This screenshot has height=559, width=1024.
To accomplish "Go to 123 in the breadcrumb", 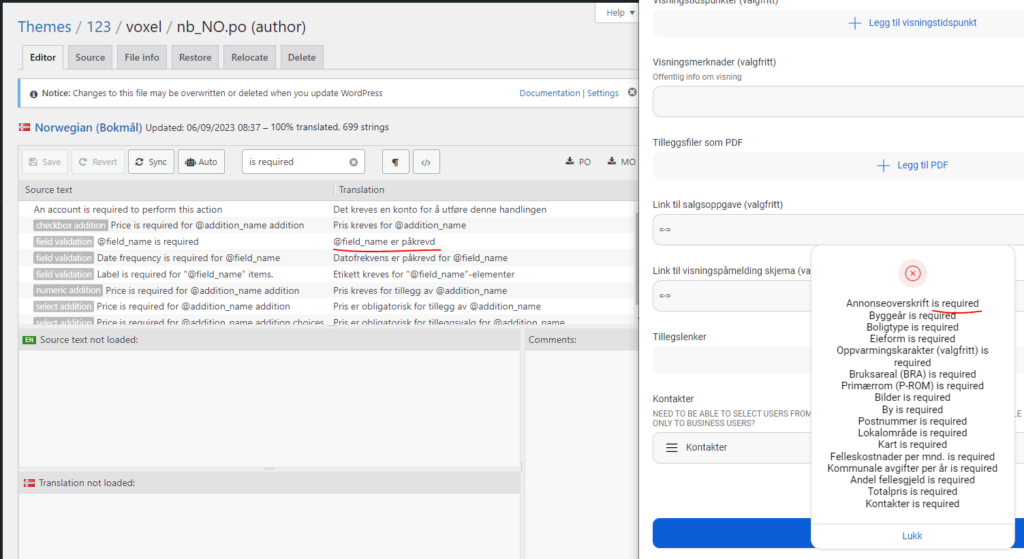I will tap(99, 27).
